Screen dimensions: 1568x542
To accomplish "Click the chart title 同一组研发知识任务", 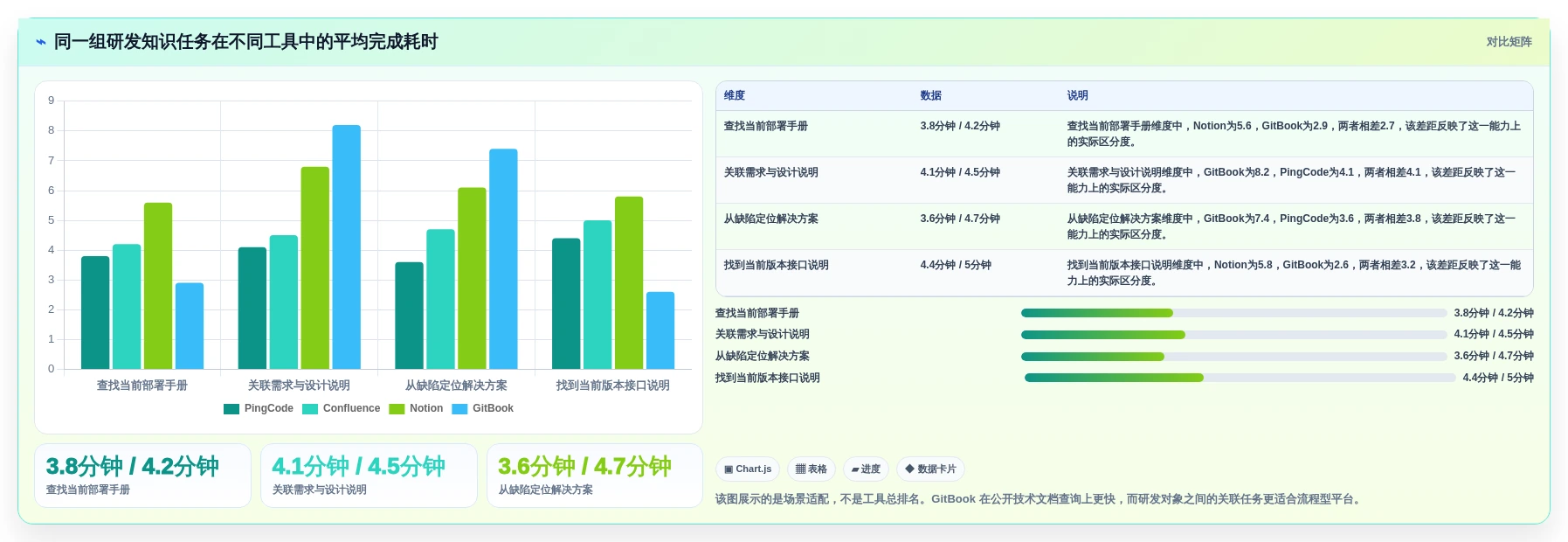I will pos(246,42).
